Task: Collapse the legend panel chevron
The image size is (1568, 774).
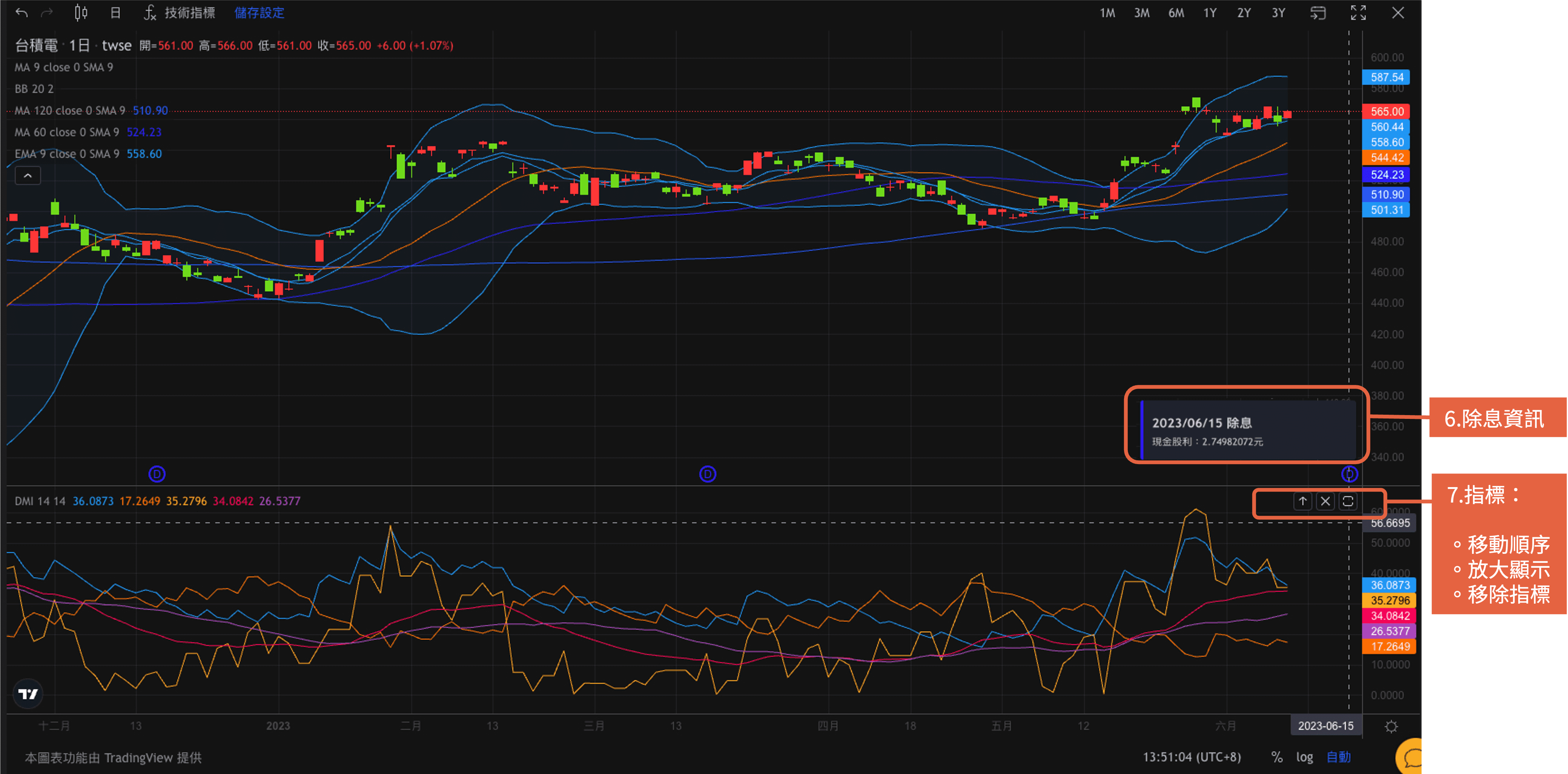Action: [x=28, y=175]
